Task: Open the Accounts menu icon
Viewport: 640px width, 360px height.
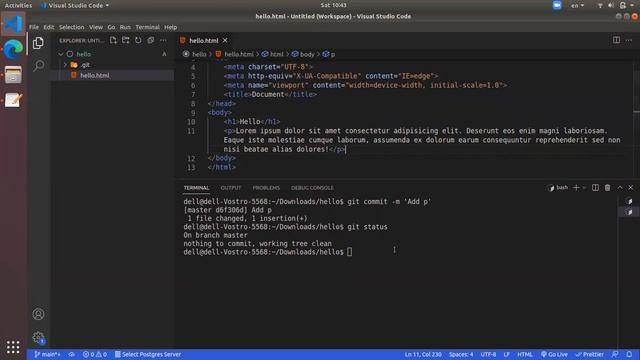Action: tap(38, 314)
